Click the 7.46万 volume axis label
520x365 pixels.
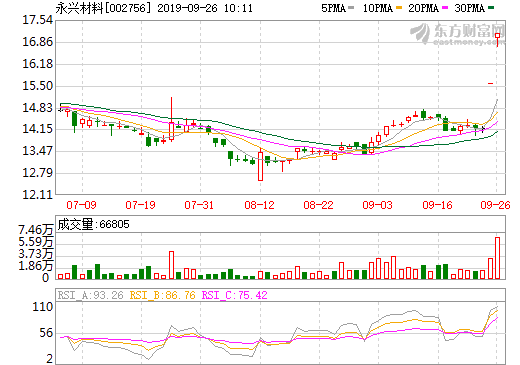(x=36, y=230)
